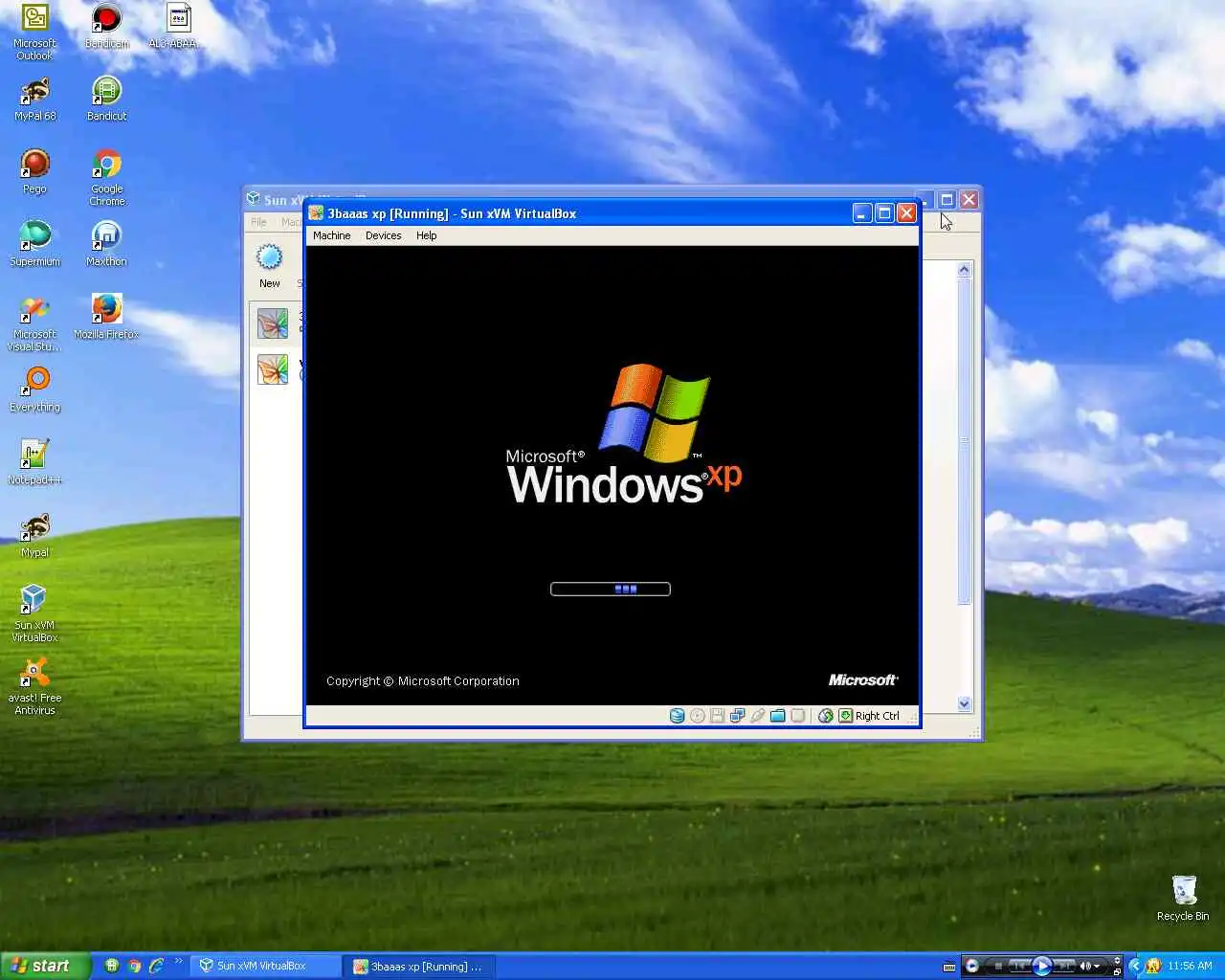Click network adapters icon in VM status bar

737,716
